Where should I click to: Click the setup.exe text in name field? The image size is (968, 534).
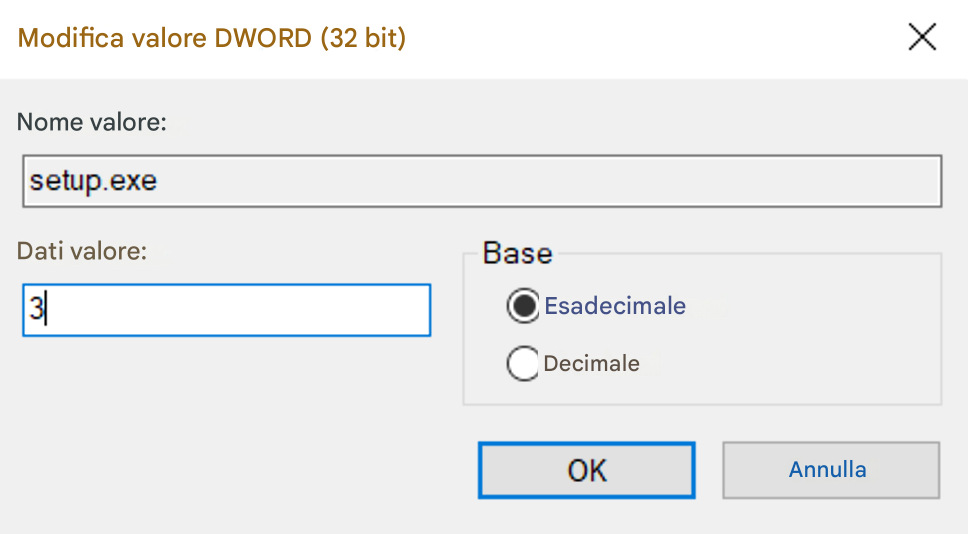point(93,181)
